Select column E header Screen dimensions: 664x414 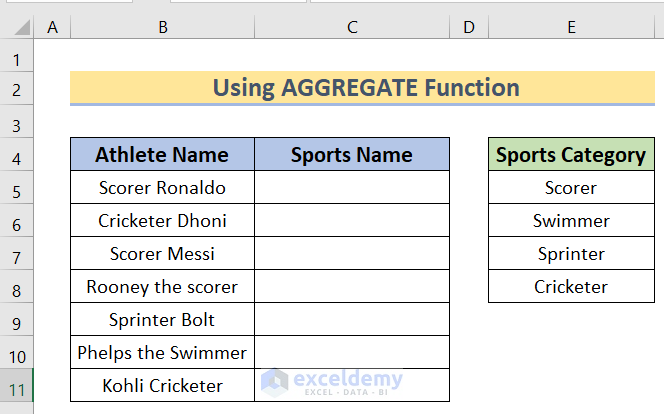[571, 28]
